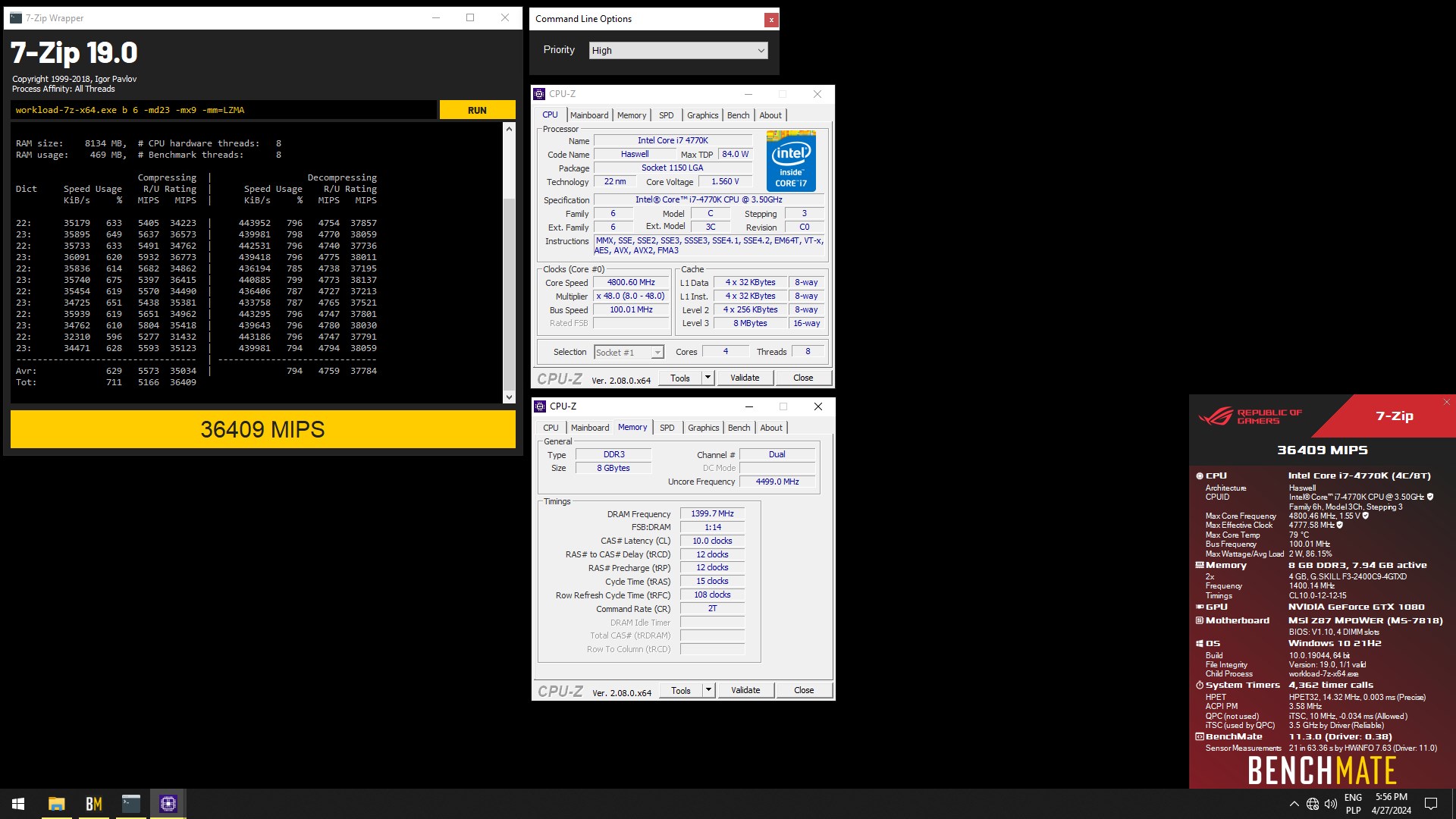Switch to Mainboard tab in upper CPU-Z
The height and width of the screenshot is (819, 1456).
click(589, 115)
